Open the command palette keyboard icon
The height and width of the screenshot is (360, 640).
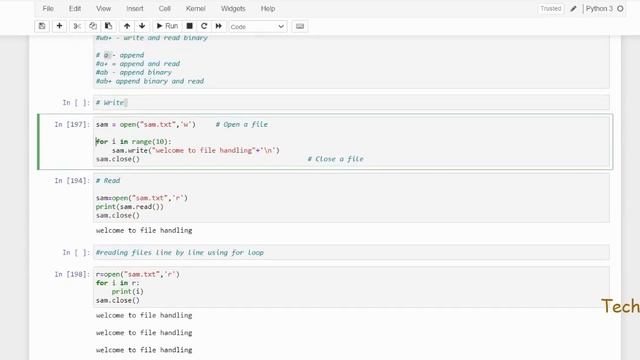[x=300, y=26]
